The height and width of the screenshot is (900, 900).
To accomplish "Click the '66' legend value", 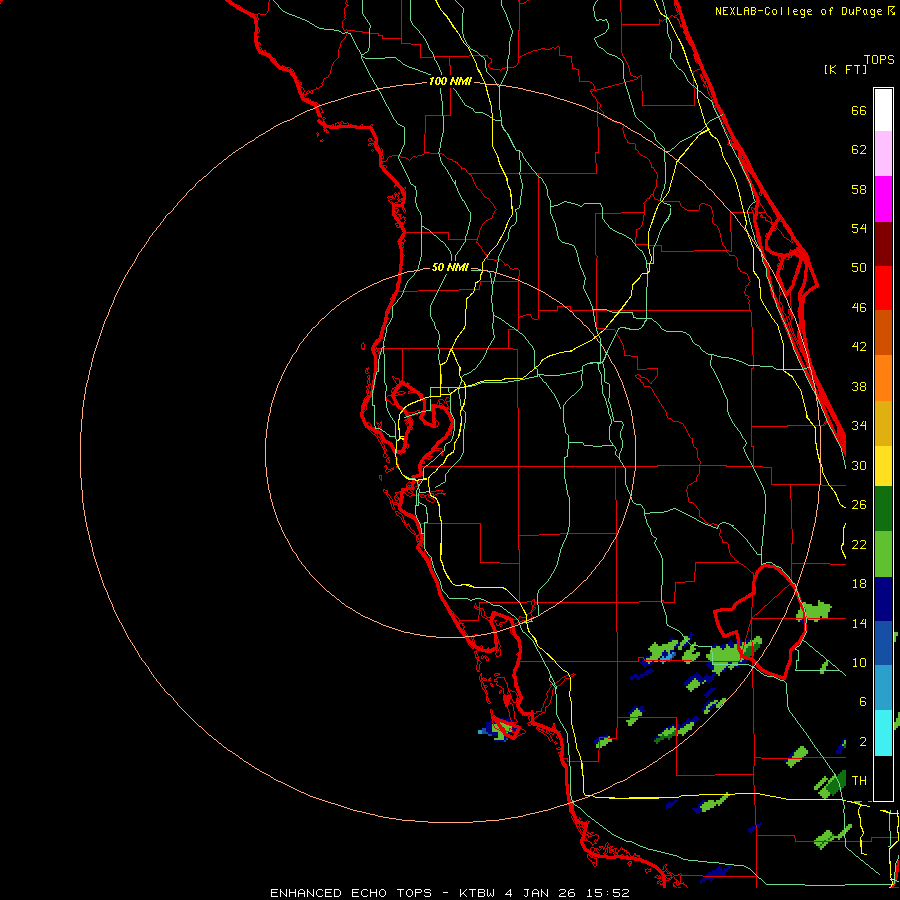I will [859, 110].
